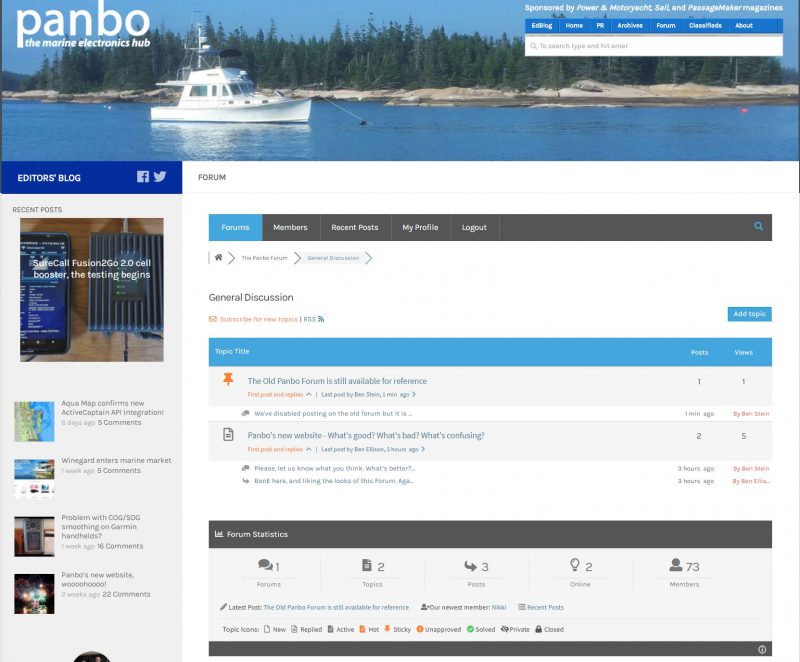Open the Facebook icon beside Editors' Blog
The image size is (800, 662).
pyautogui.click(x=143, y=176)
